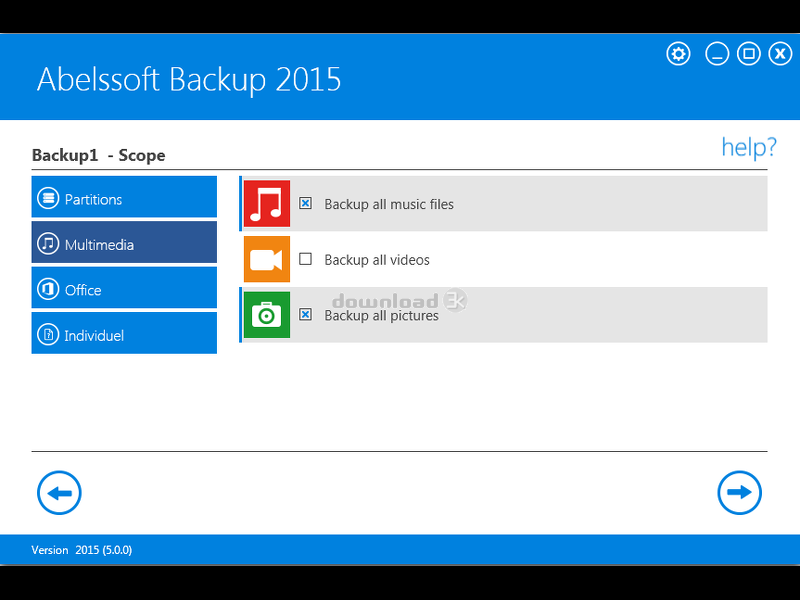Viewport: 800px width, 600px height.
Task: Close the Abelssoft Backup window
Action: coord(780,54)
